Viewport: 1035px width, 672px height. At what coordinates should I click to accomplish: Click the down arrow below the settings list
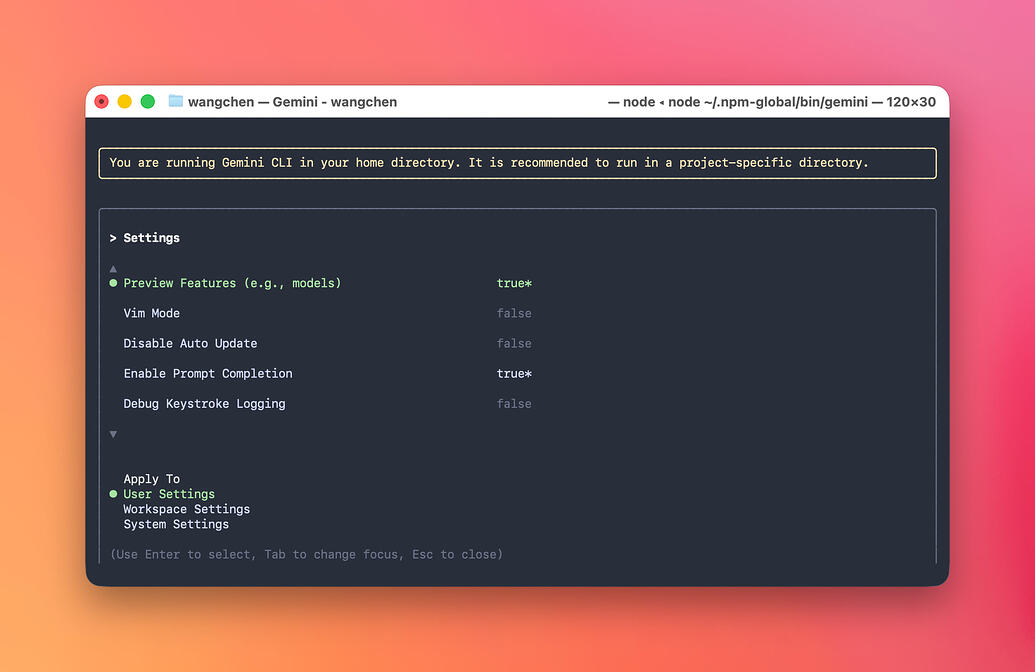114,434
